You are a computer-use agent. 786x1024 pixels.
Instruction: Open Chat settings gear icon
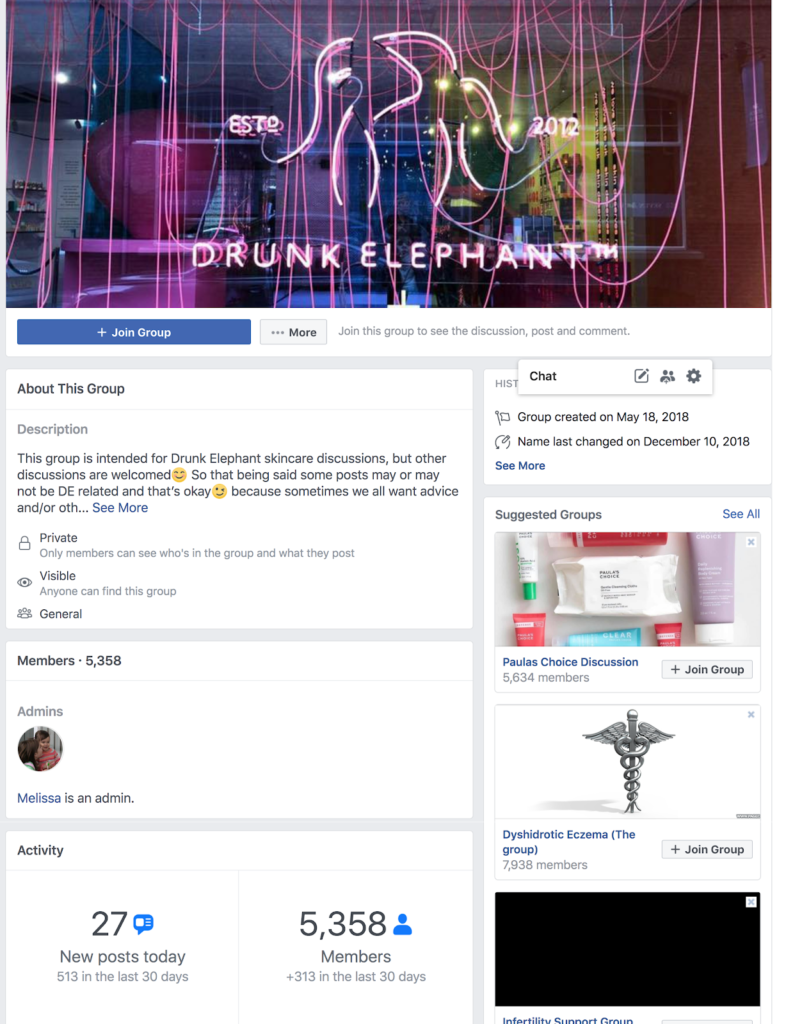pyautogui.click(x=693, y=376)
